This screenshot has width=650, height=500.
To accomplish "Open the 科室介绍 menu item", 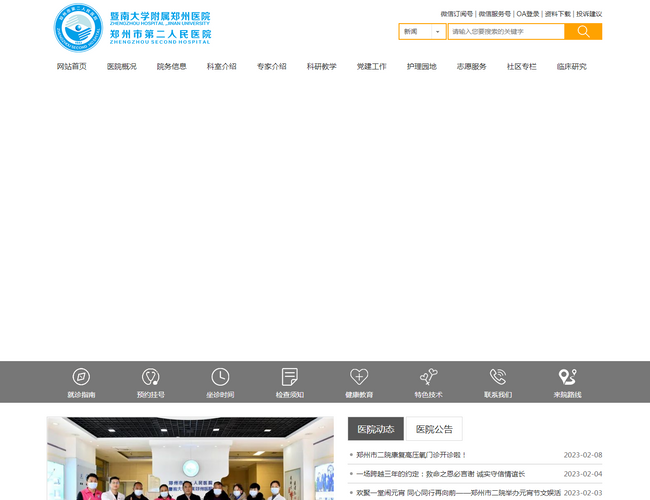I will (222, 66).
